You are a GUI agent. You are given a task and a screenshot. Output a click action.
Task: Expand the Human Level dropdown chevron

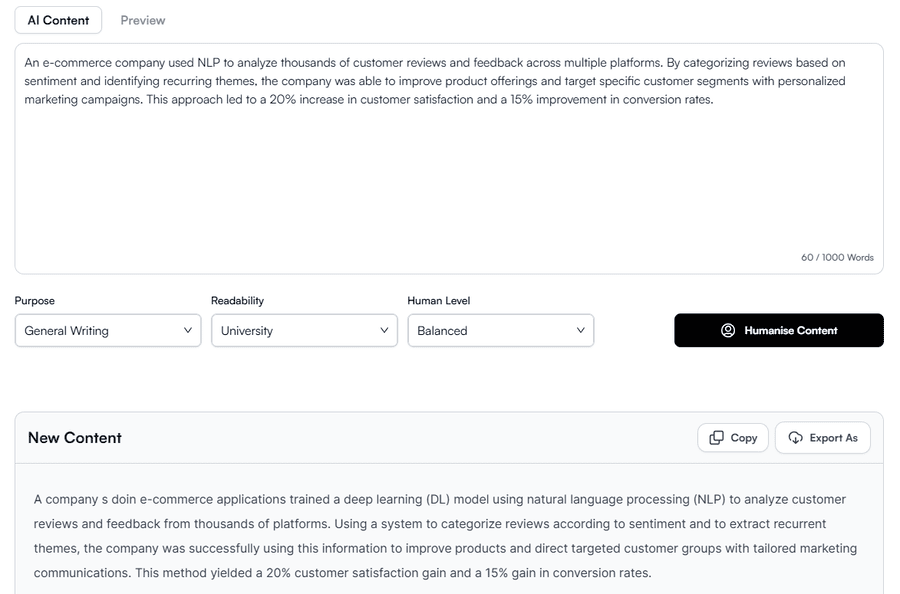(x=580, y=331)
